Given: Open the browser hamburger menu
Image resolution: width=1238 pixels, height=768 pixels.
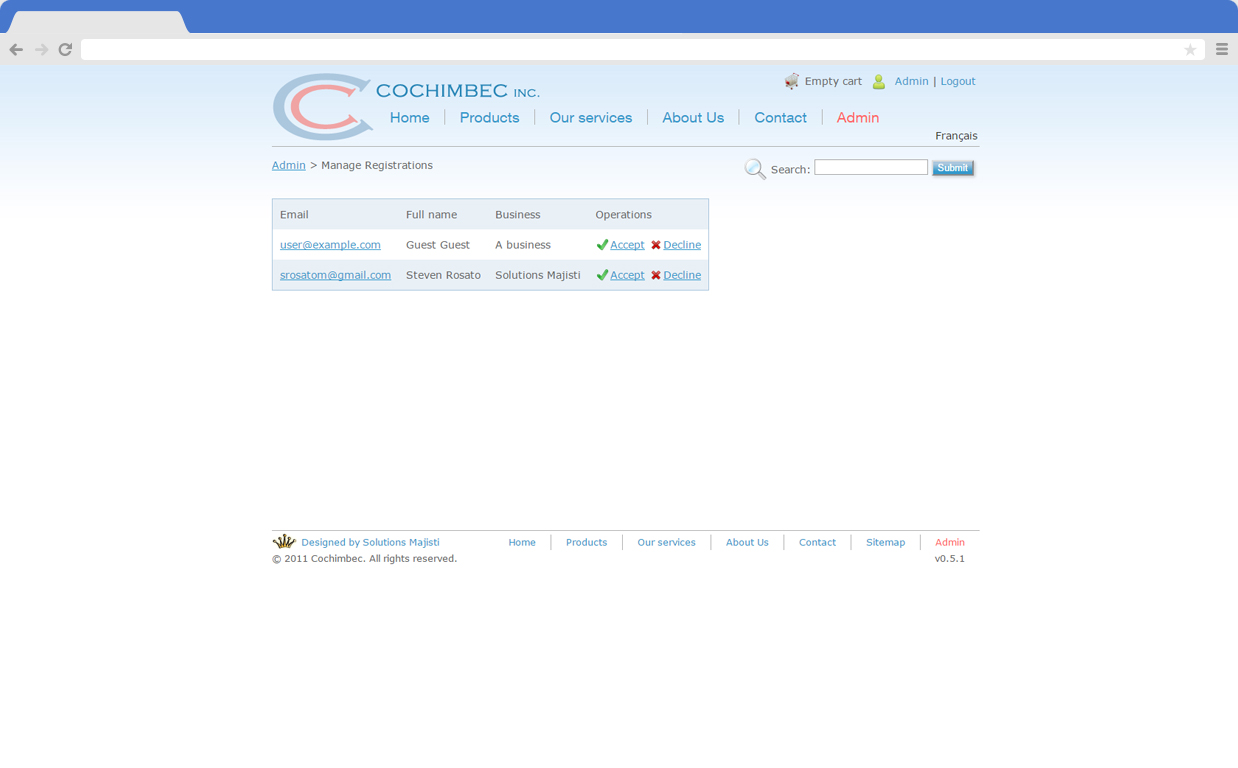Looking at the screenshot, I should pos(1221,48).
